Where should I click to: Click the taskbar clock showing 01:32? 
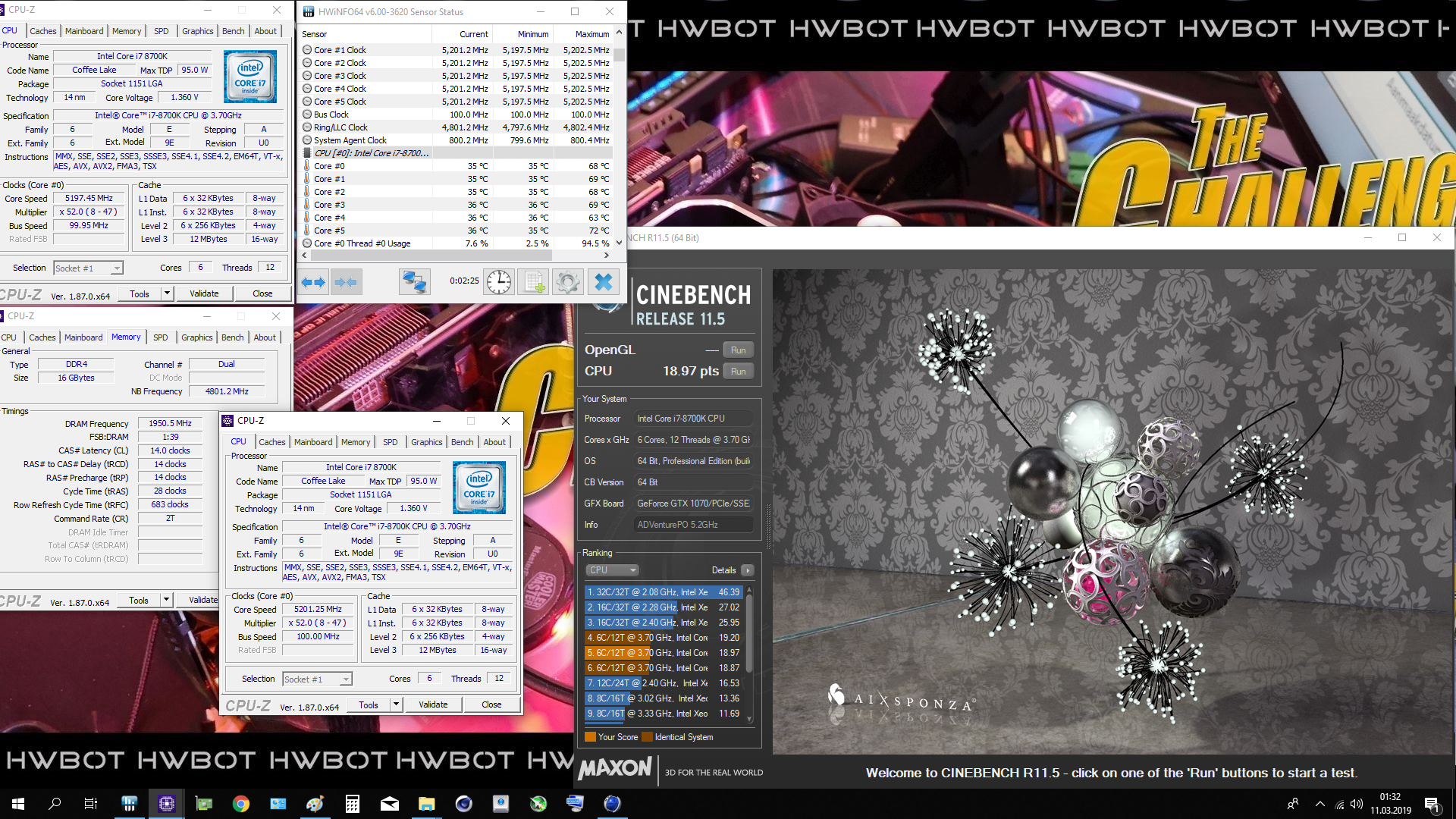pos(1390,804)
